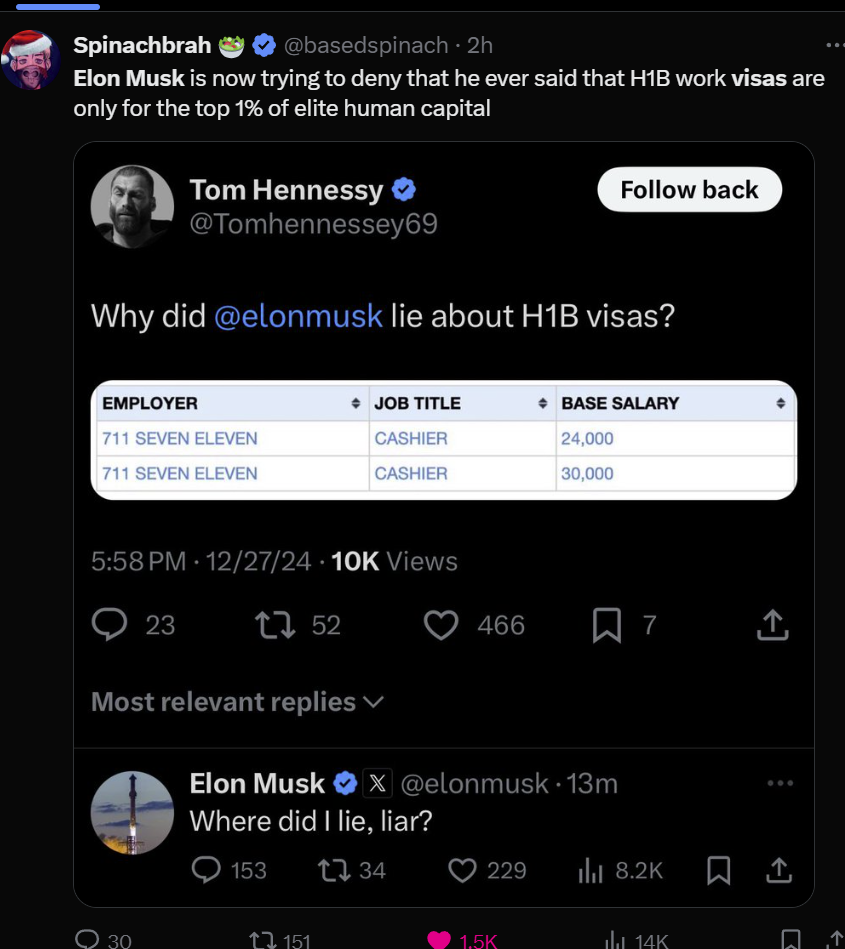The height and width of the screenshot is (949, 845).
Task: View analytics on Elon Musk's reply
Action: 590,871
